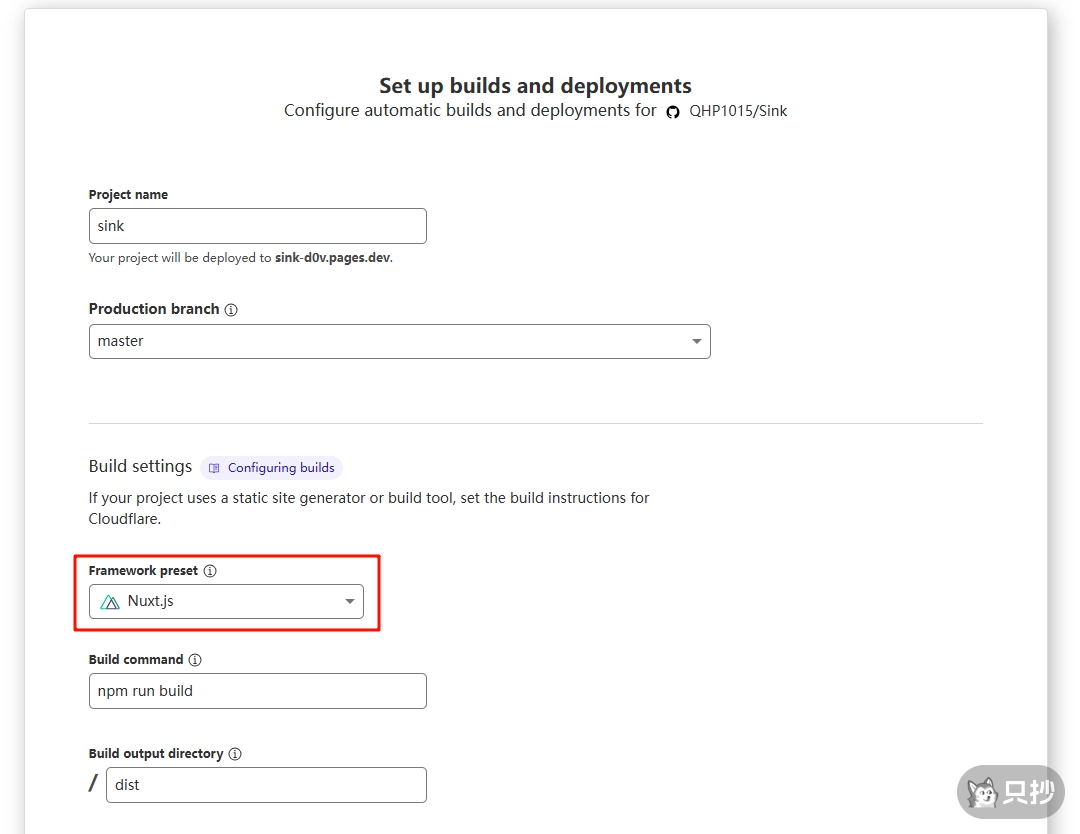Select the QHP1015/Sink repository name
This screenshot has height=834, width=1080.
[x=738, y=111]
